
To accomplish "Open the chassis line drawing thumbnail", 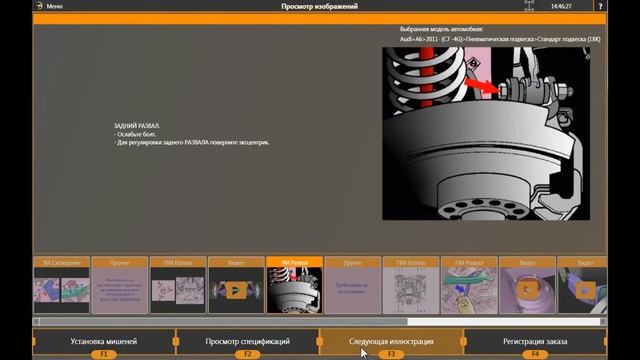I will coord(411,285).
